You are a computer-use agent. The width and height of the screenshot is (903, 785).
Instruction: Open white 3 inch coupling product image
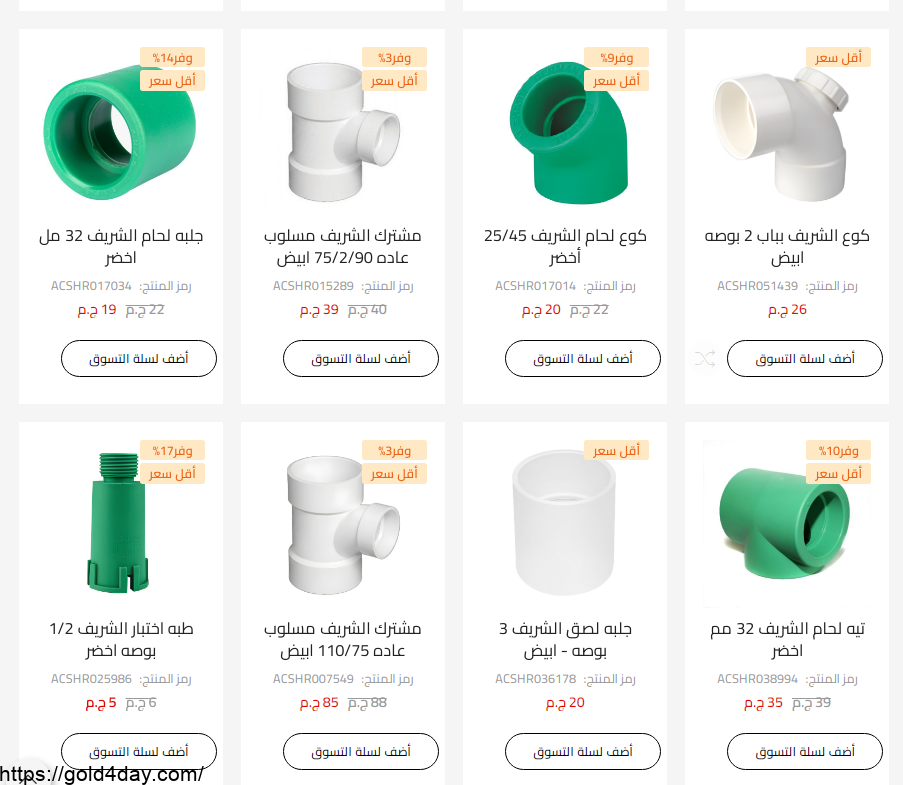click(564, 523)
